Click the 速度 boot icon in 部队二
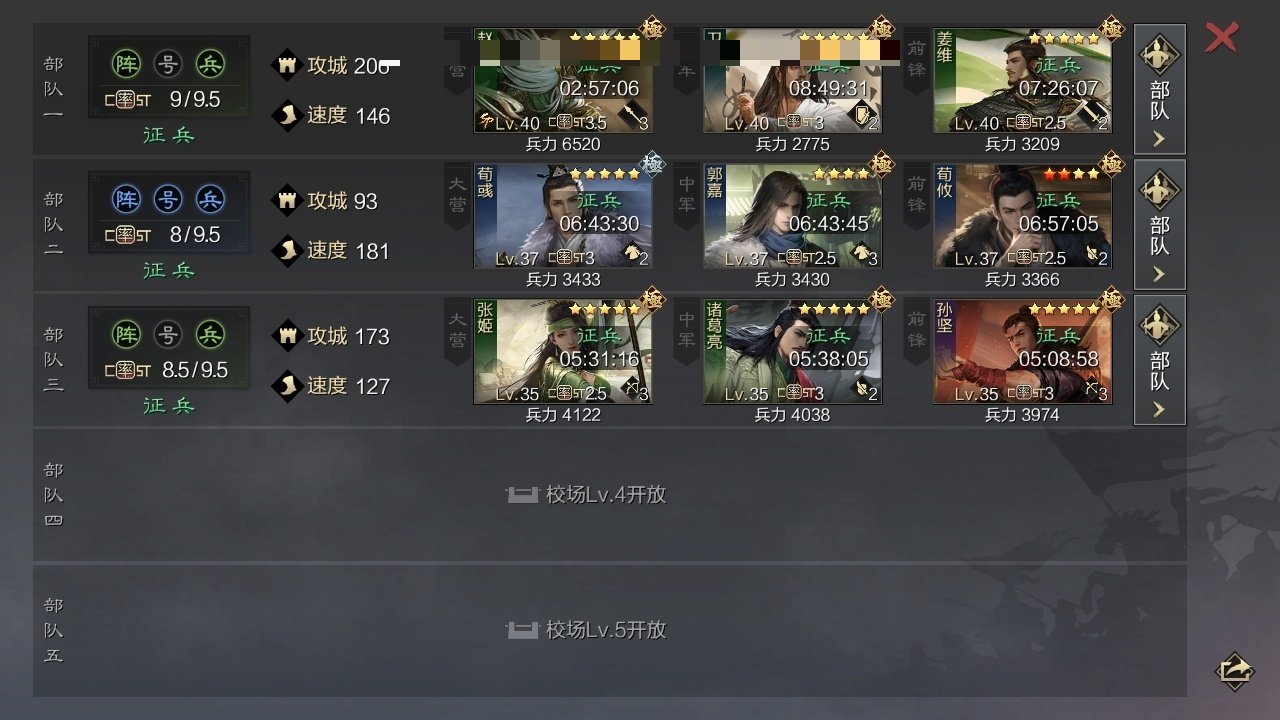This screenshot has height=720, width=1280. 288,250
